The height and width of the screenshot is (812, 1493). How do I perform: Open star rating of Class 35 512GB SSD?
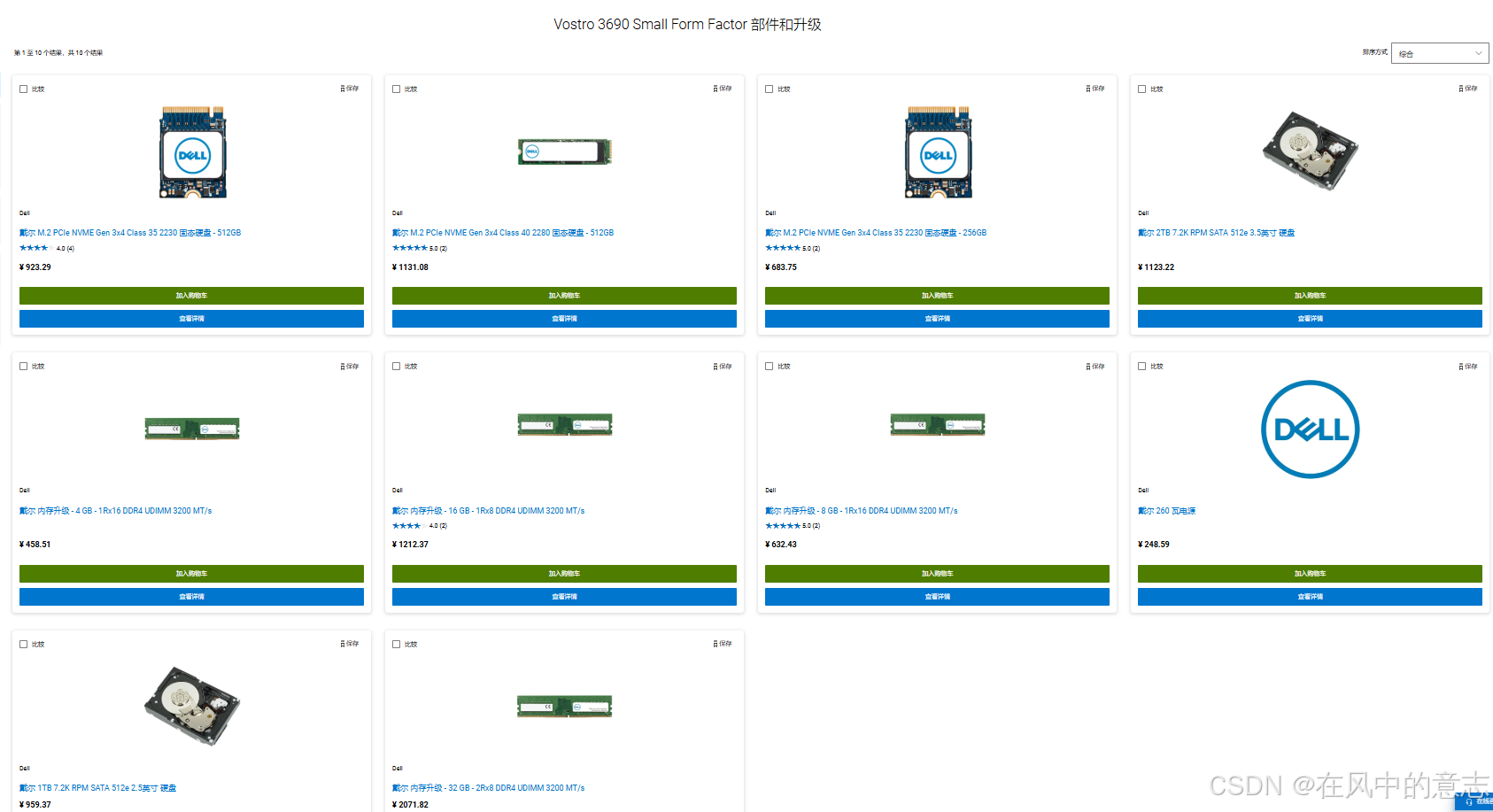coord(47,249)
